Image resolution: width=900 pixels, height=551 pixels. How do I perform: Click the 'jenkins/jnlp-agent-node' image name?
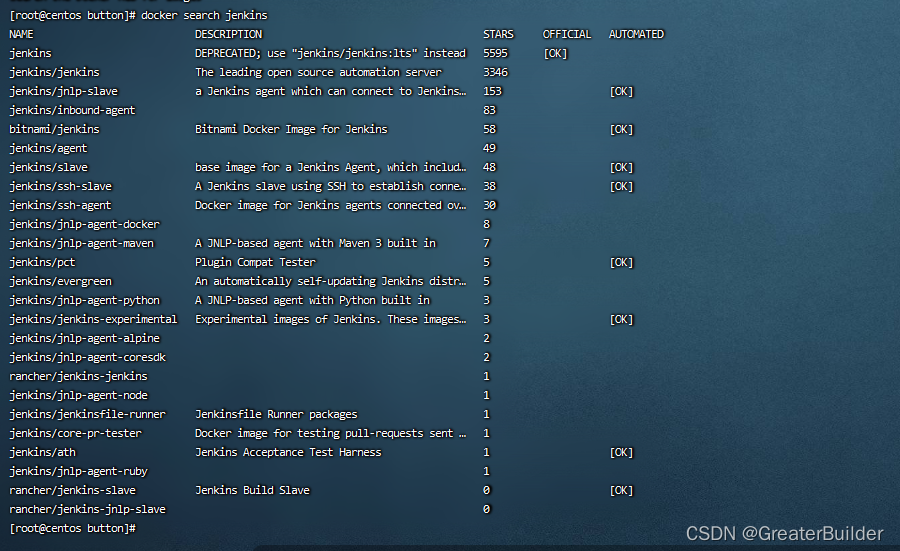[78, 395]
